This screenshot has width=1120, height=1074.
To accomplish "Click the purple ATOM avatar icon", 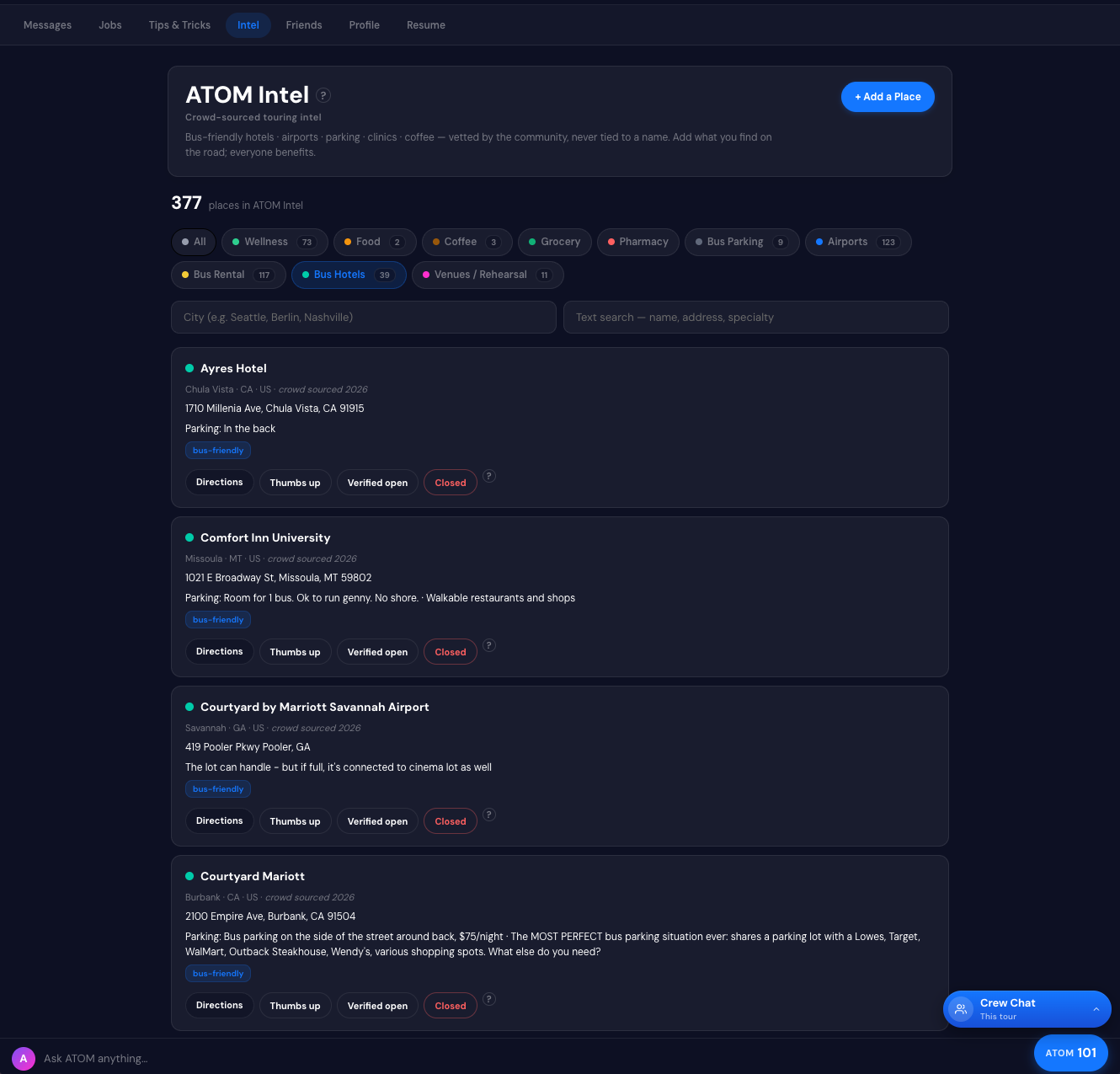I will tap(24, 1059).
